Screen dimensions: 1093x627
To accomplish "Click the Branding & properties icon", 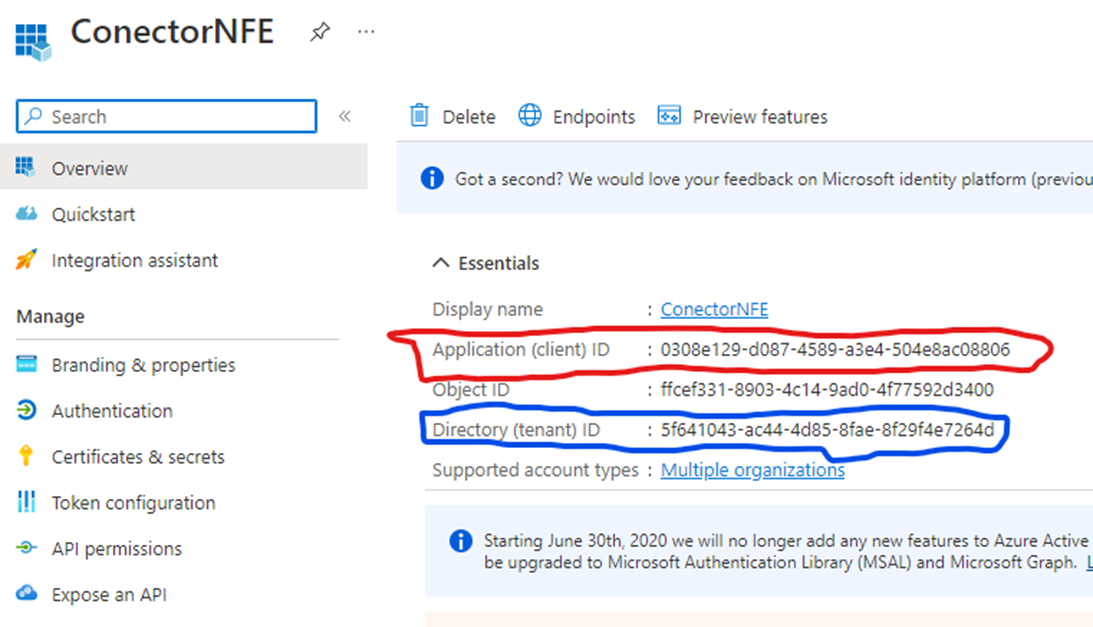I will point(26,364).
